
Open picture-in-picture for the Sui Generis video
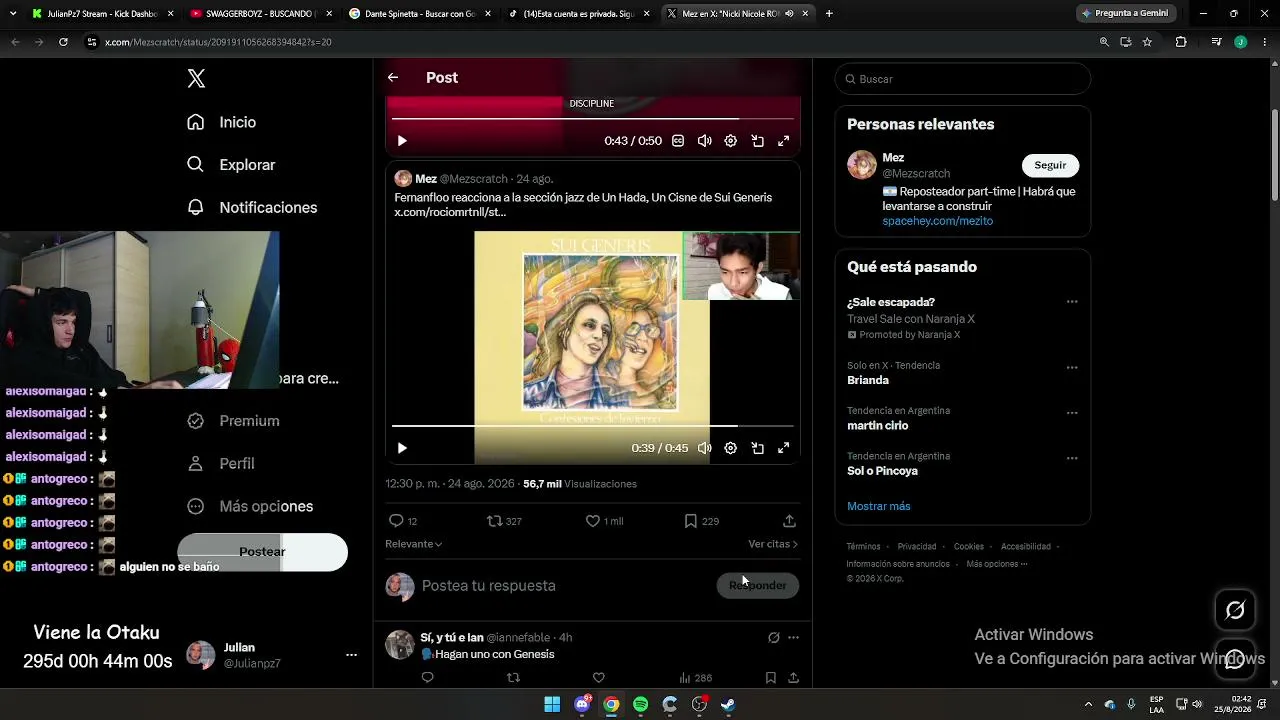point(757,448)
